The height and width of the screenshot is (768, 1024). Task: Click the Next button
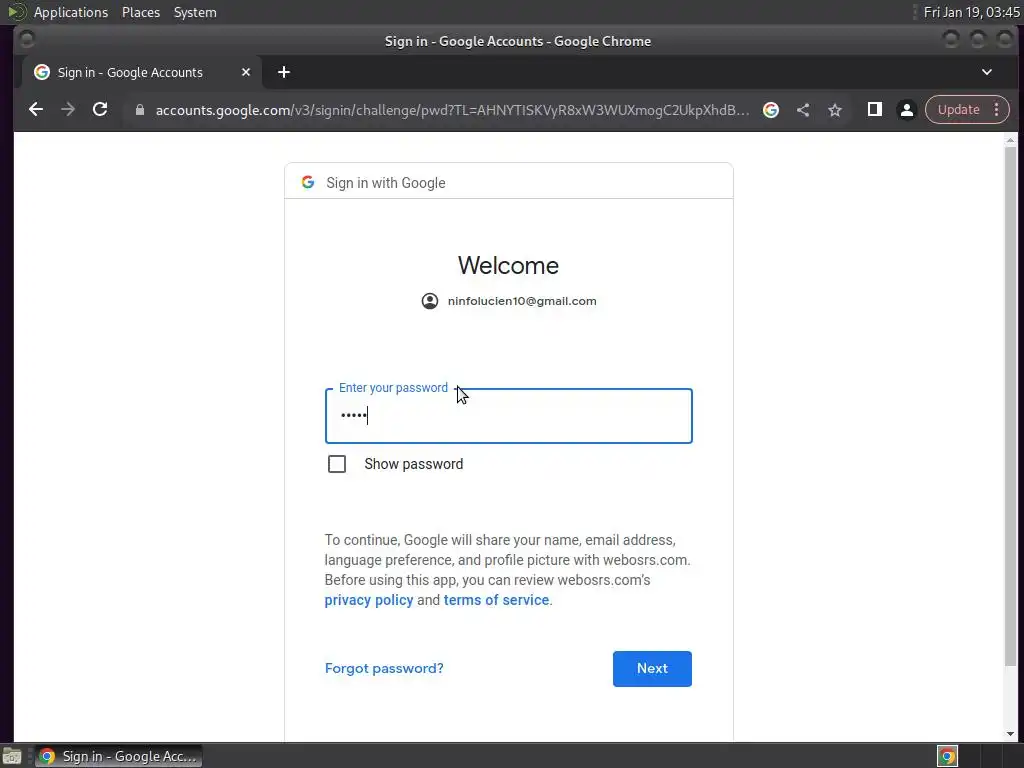click(652, 668)
